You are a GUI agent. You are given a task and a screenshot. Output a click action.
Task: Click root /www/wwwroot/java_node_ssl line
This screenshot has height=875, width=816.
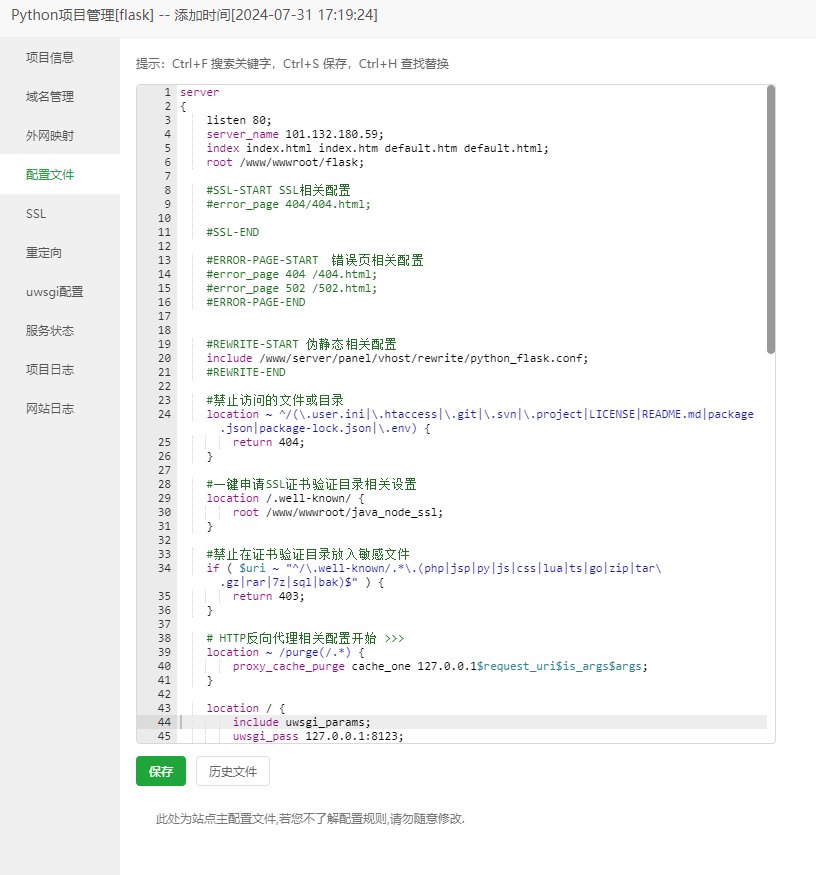point(338,512)
